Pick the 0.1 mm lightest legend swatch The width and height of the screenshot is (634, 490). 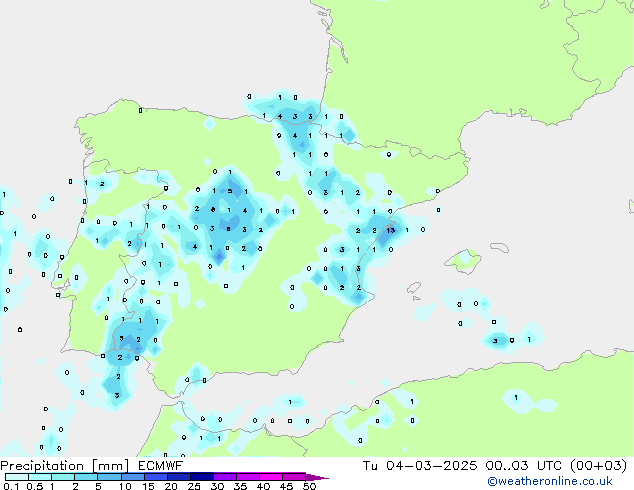pos(15,477)
